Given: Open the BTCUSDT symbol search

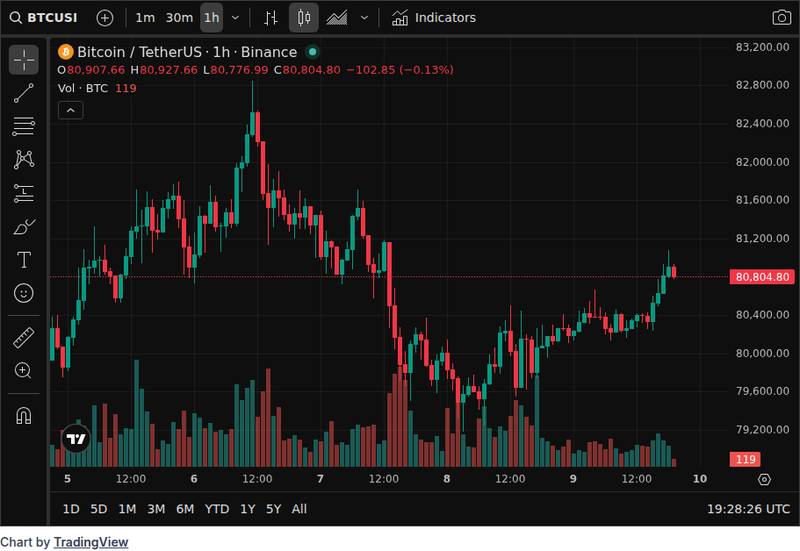Looking at the screenshot, I should [44, 18].
